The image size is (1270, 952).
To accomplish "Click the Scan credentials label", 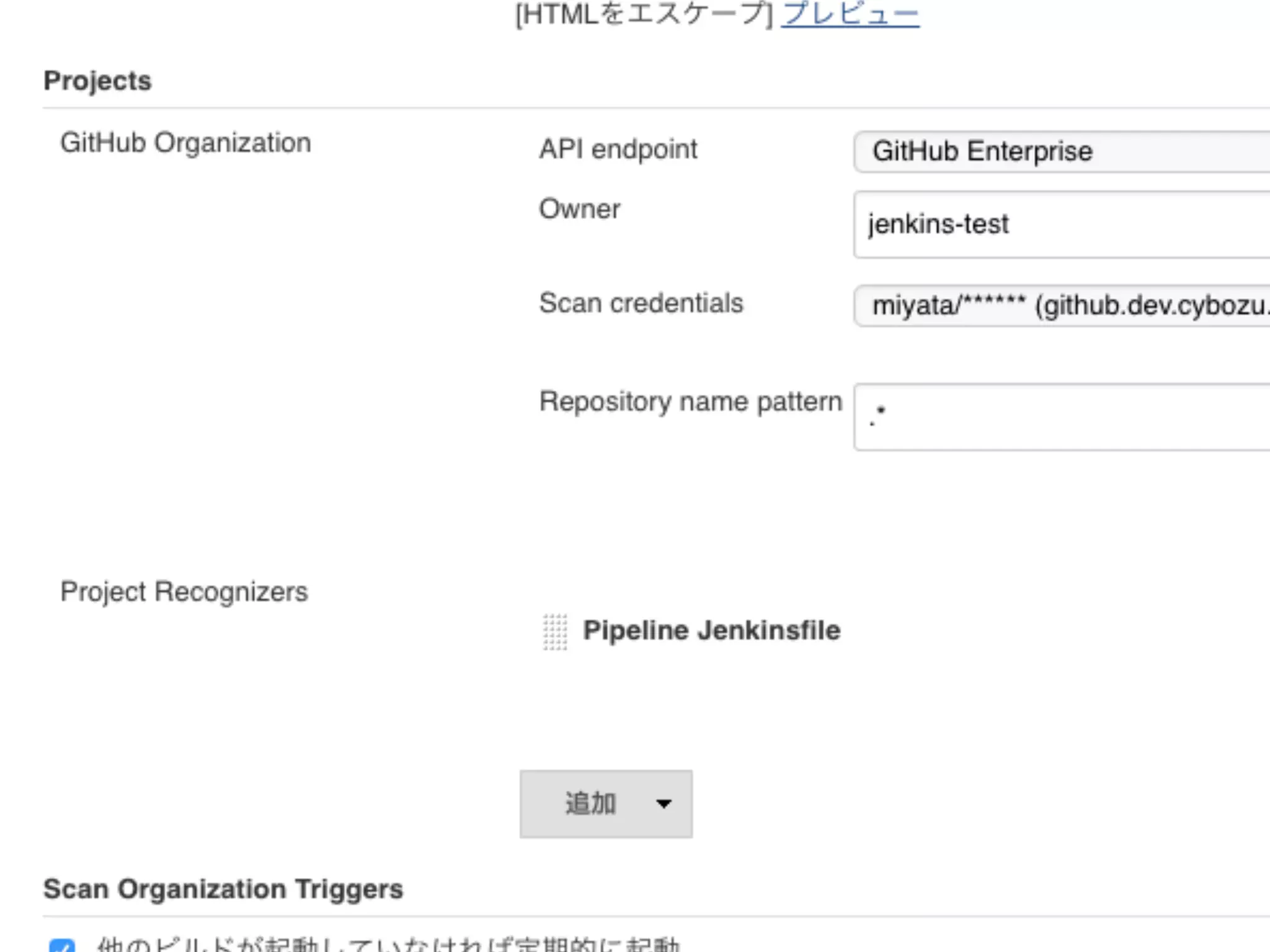I will pyautogui.click(x=641, y=303).
